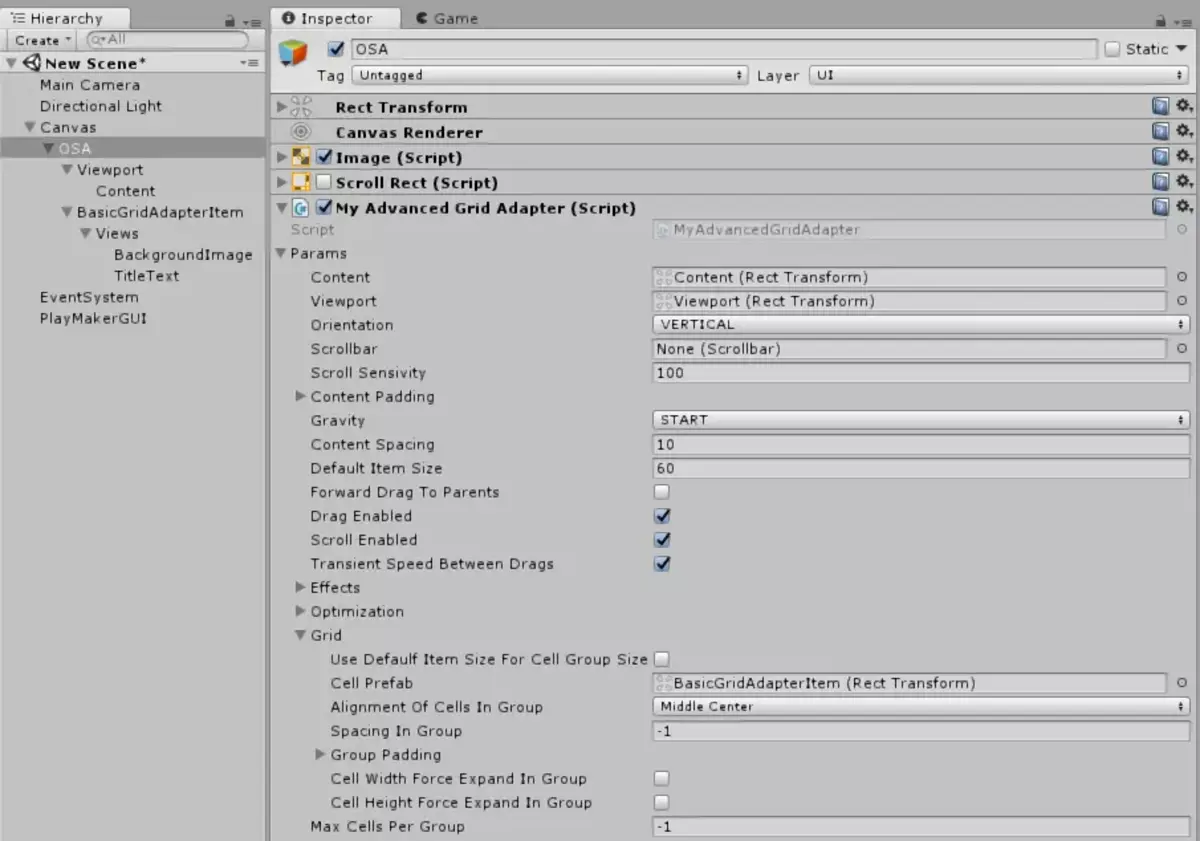
Task: Disable the Image component
Action: click(x=323, y=156)
